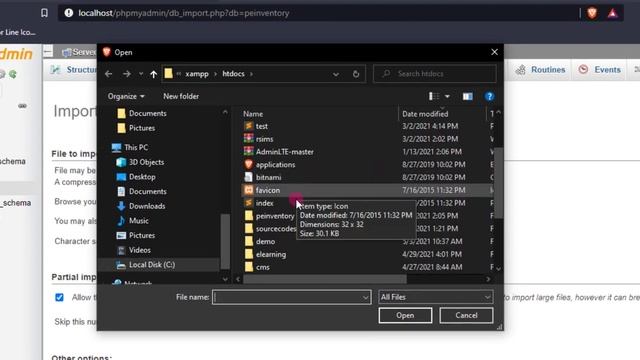Click the Search htdocs box
The height and width of the screenshot is (360, 640).
[x=435, y=74]
